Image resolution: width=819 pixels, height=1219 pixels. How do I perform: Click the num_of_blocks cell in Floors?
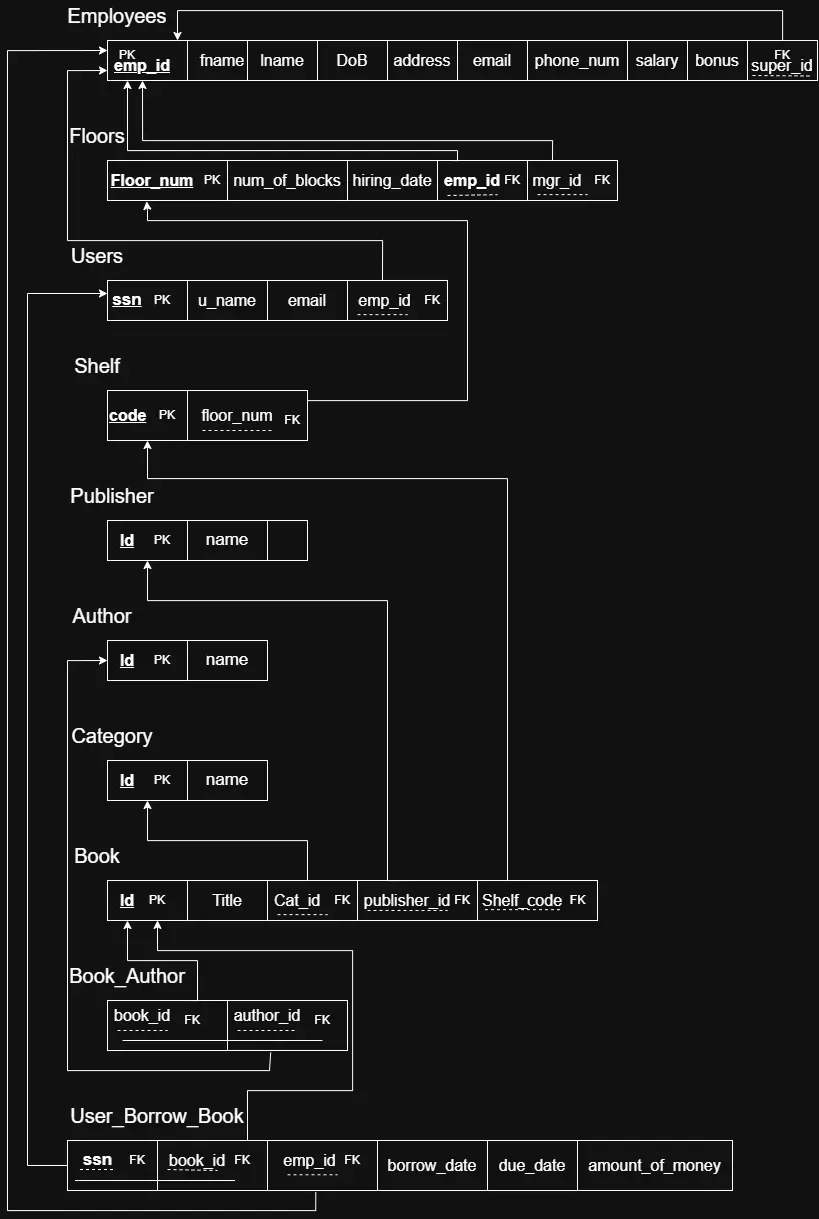[287, 181]
